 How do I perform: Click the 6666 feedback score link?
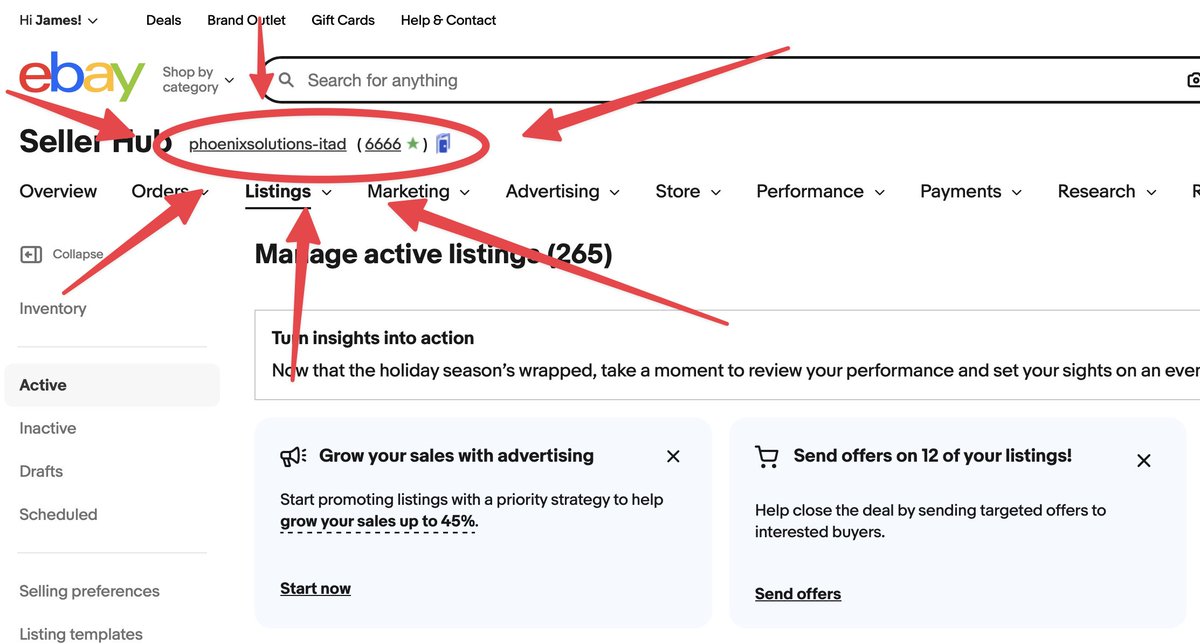(383, 144)
